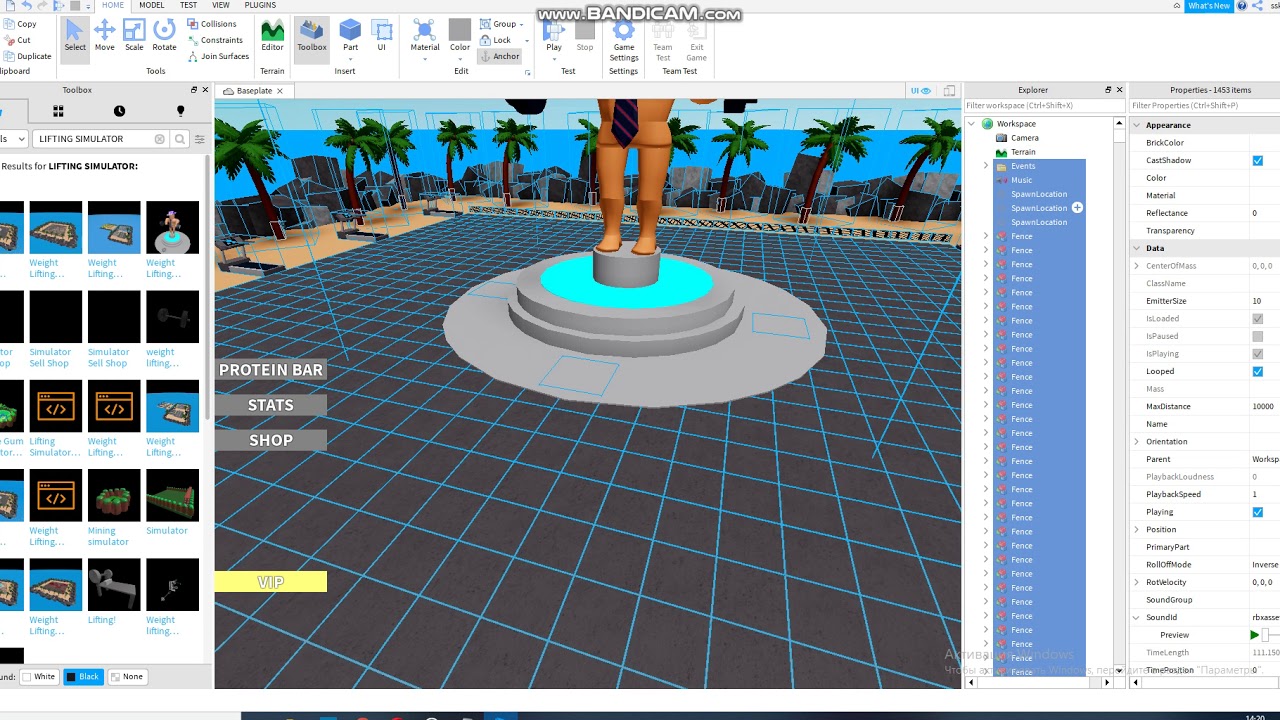Click the Toolbox search magnifier icon
The width and height of the screenshot is (1280, 720).
[x=180, y=139]
